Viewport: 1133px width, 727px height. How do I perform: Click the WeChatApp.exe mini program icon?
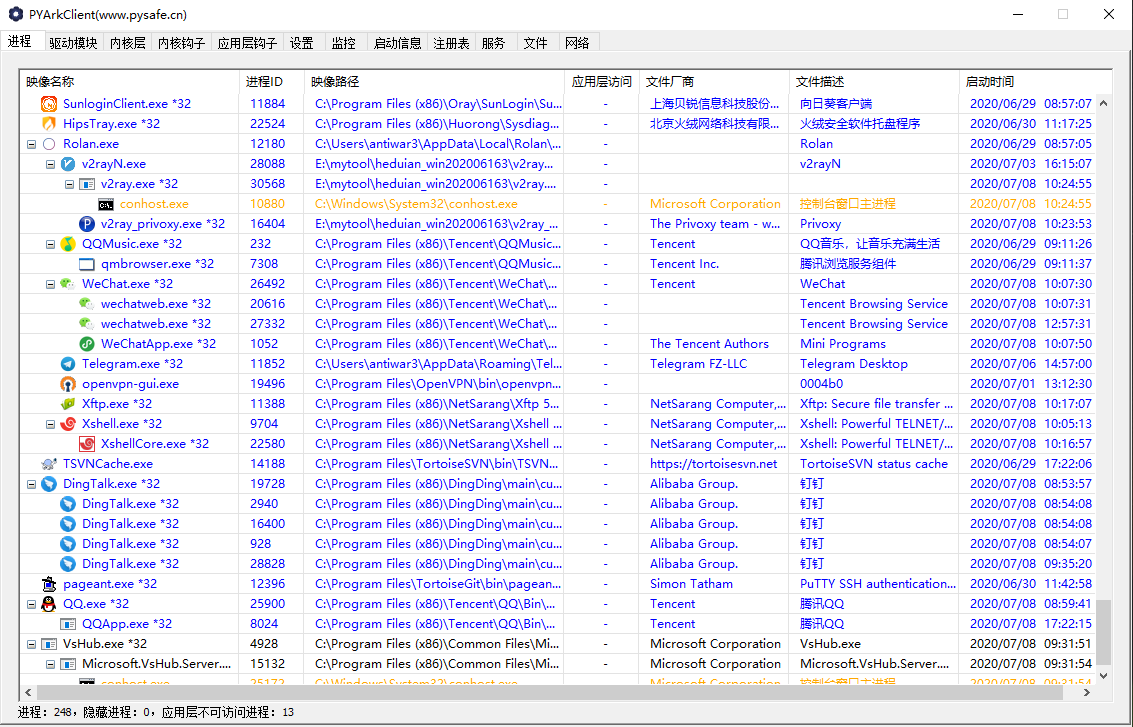click(x=87, y=344)
